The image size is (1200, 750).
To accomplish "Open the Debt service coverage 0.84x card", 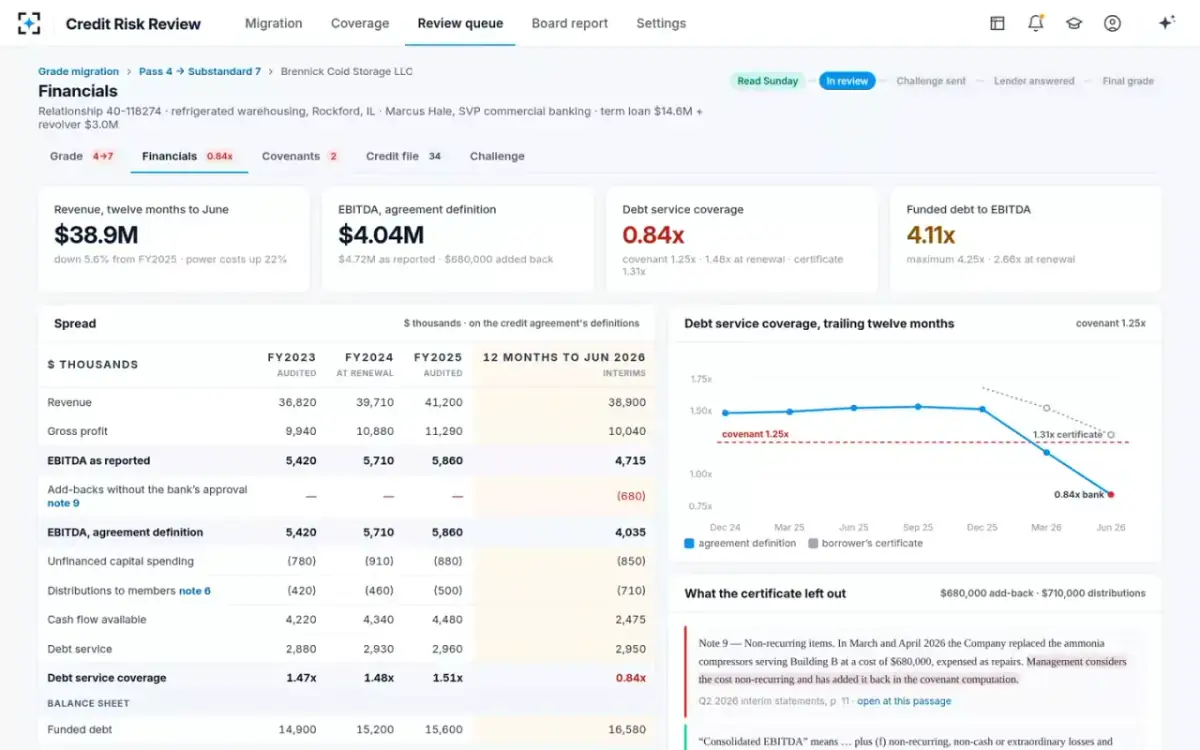I will [742, 239].
